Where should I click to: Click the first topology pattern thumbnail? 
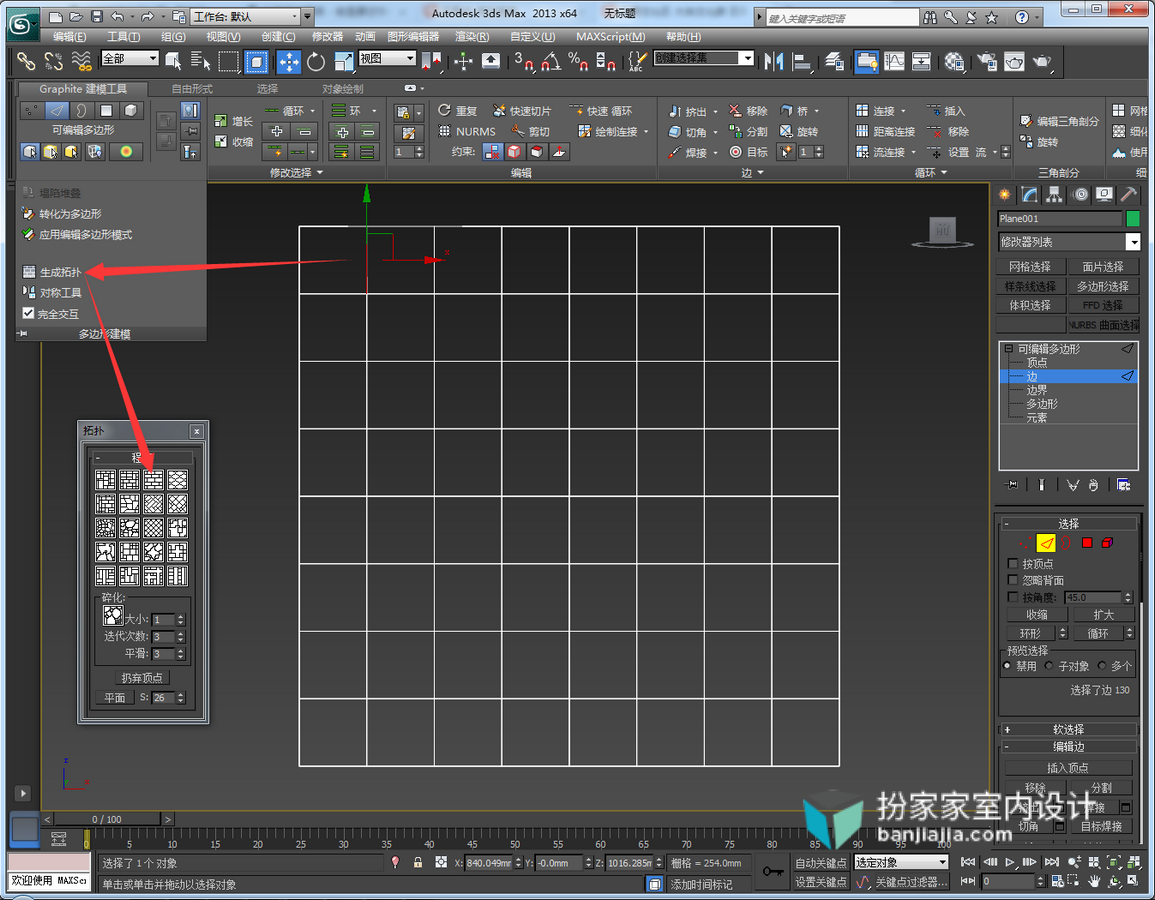point(105,480)
